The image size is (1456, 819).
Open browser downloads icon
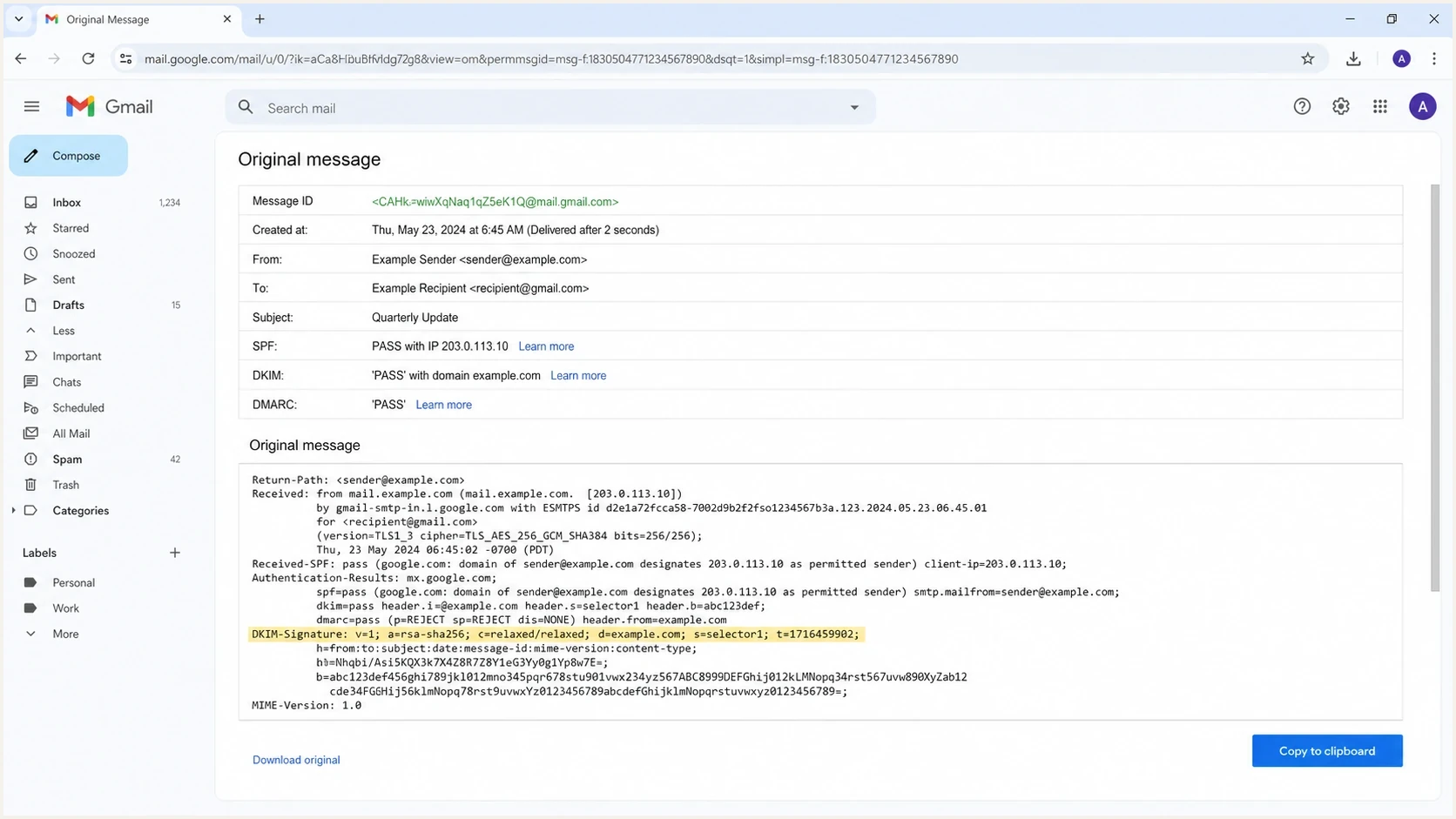point(1353,58)
